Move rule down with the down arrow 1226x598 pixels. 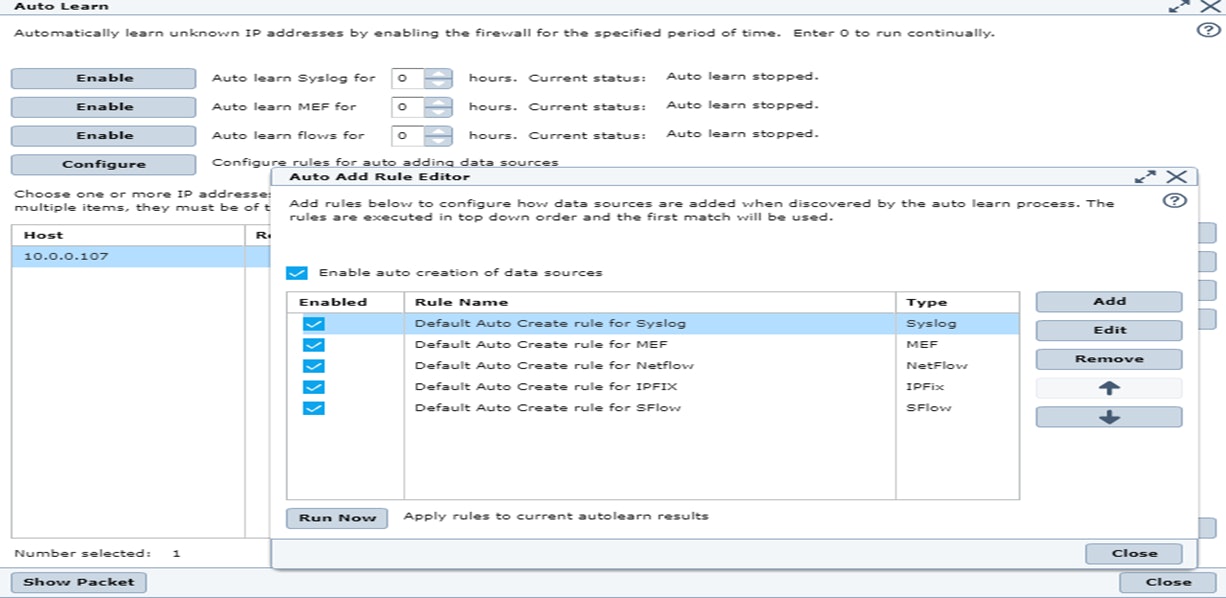pos(1108,417)
